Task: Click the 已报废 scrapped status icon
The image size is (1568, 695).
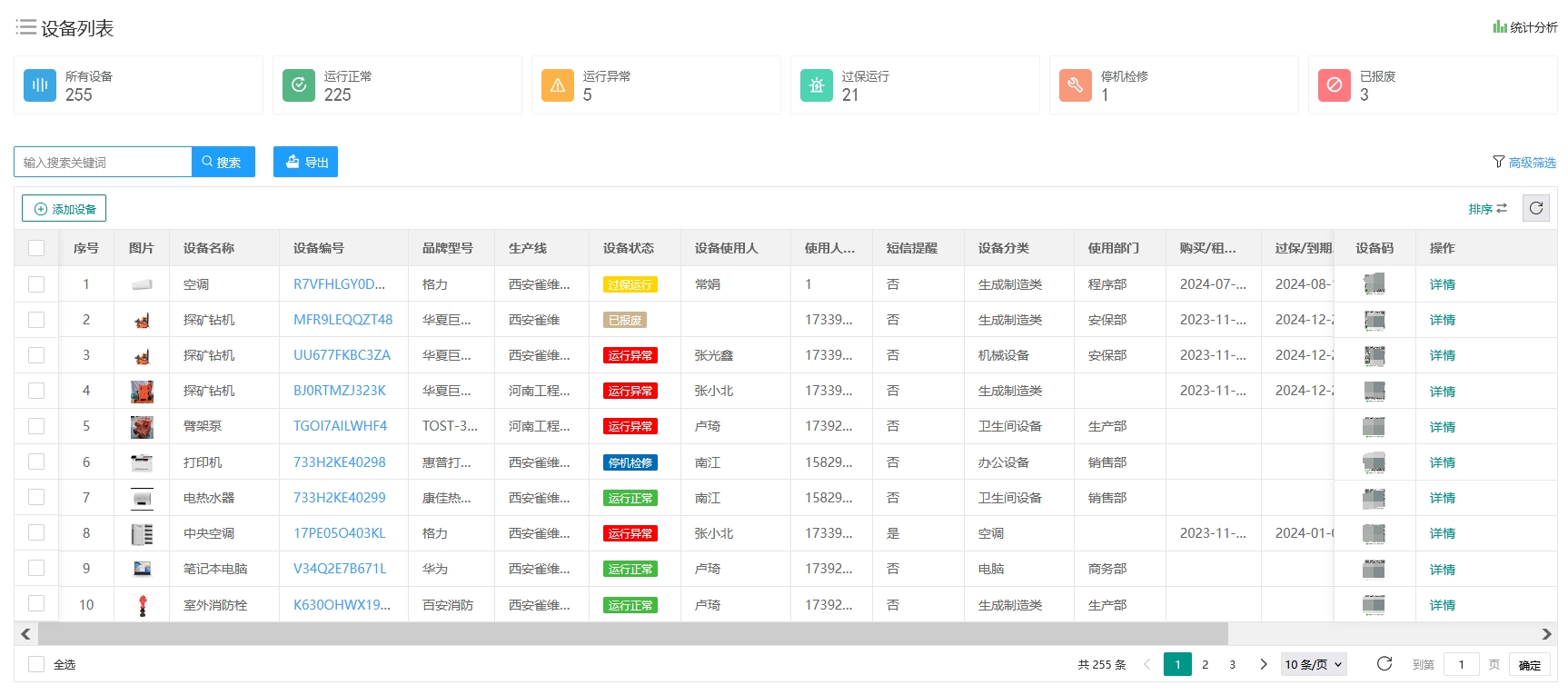Action: pos(1334,85)
